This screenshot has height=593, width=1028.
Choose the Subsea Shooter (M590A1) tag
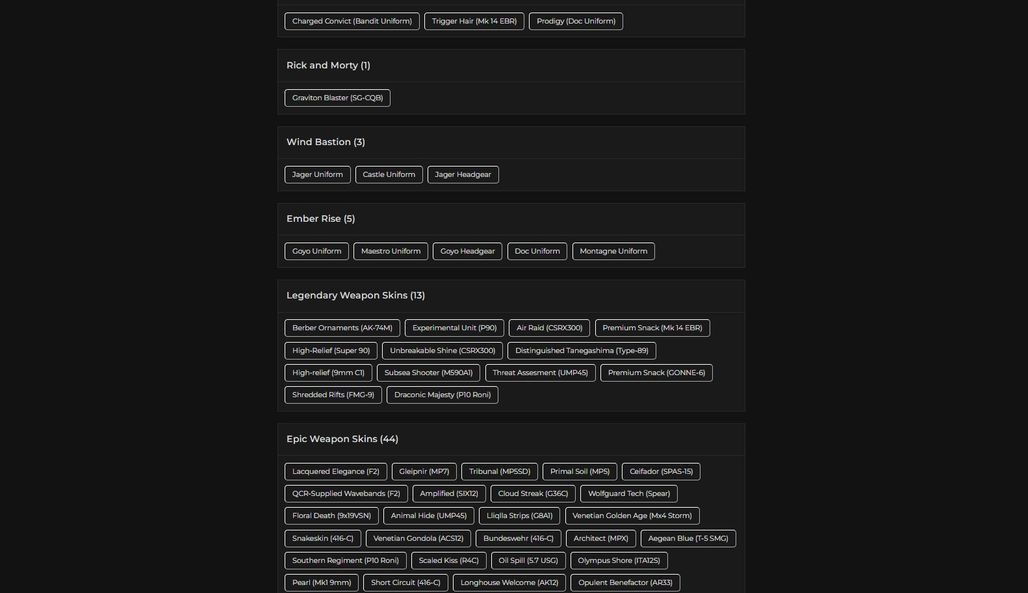coord(429,373)
